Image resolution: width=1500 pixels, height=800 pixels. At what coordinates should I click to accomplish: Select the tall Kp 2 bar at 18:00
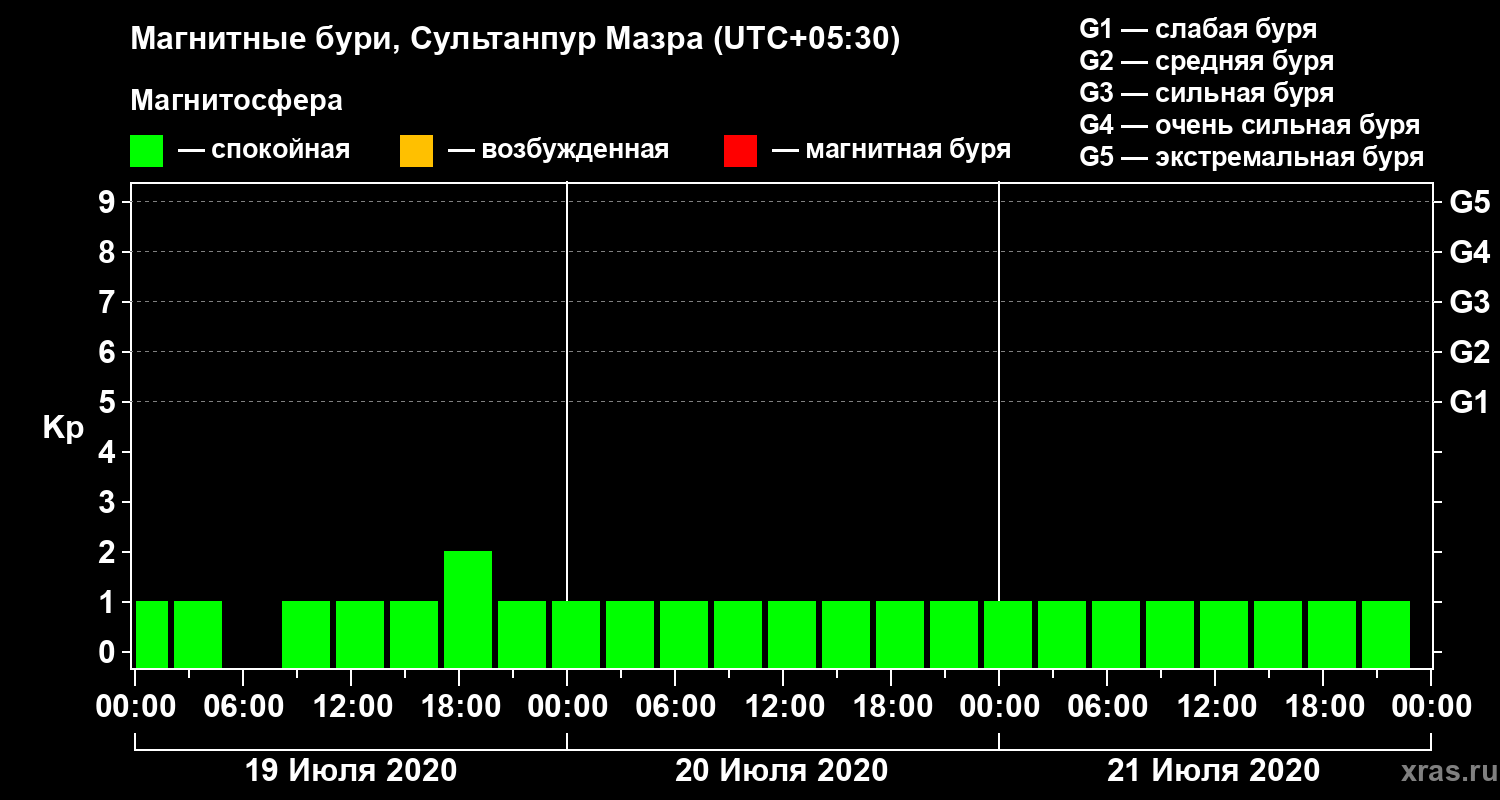tap(468, 609)
